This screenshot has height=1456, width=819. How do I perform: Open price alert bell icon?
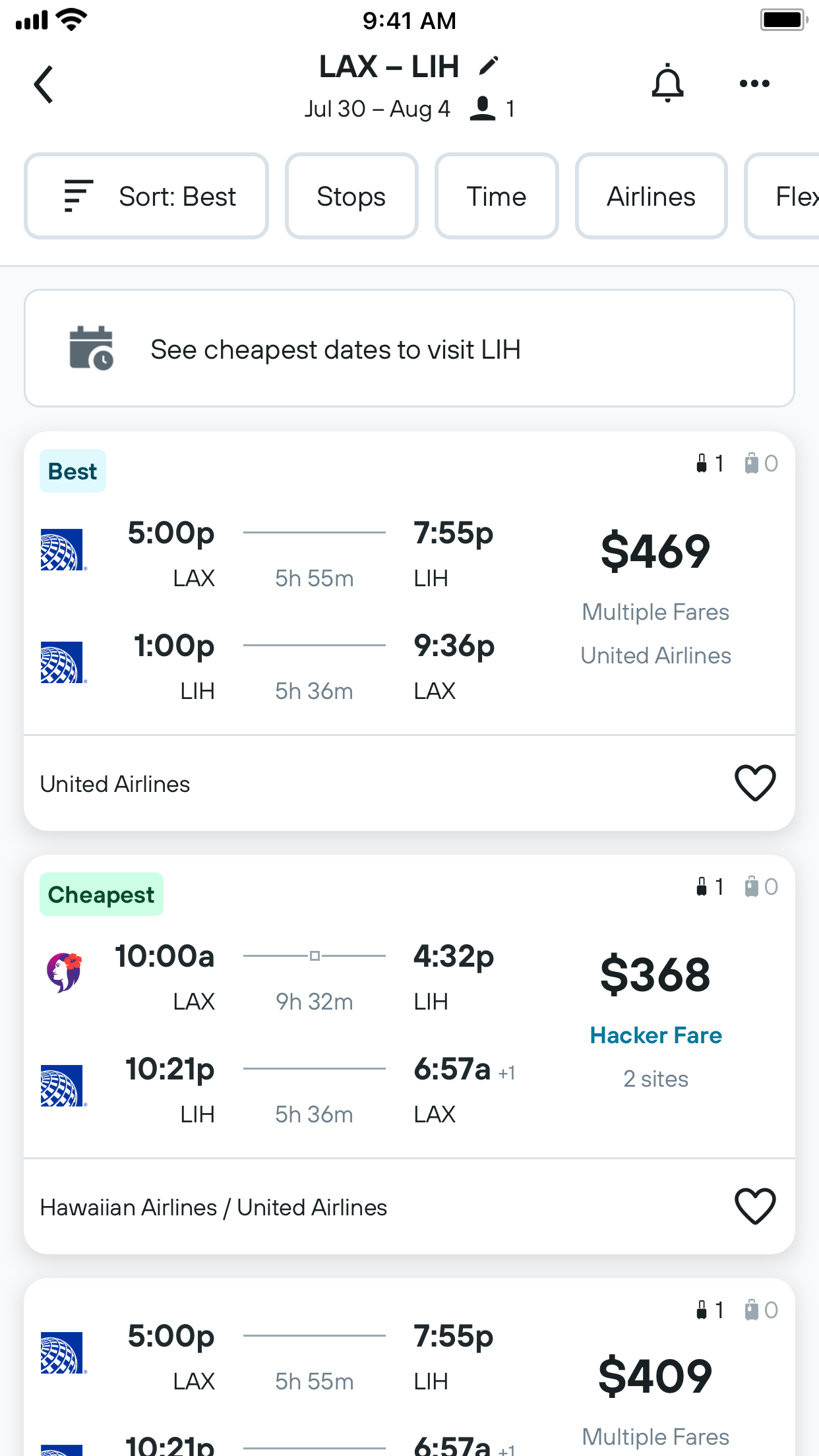[x=667, y=84]
